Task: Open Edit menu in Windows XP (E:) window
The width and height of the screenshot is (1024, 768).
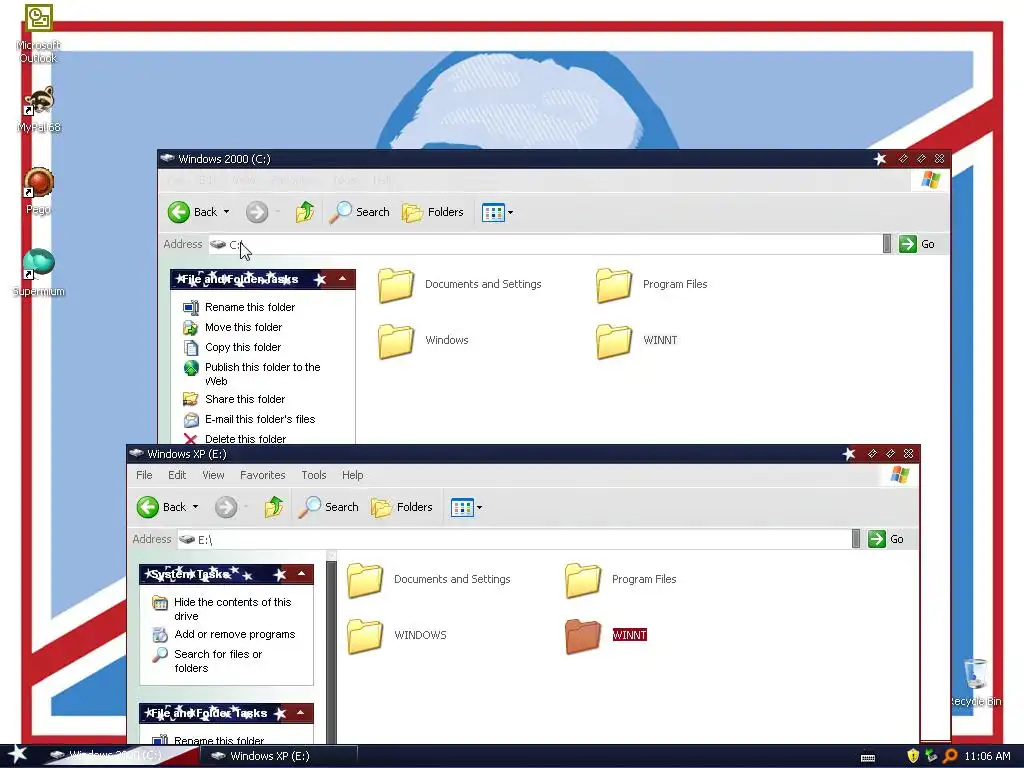Action: pyautogui.click(x=177, y=475)
